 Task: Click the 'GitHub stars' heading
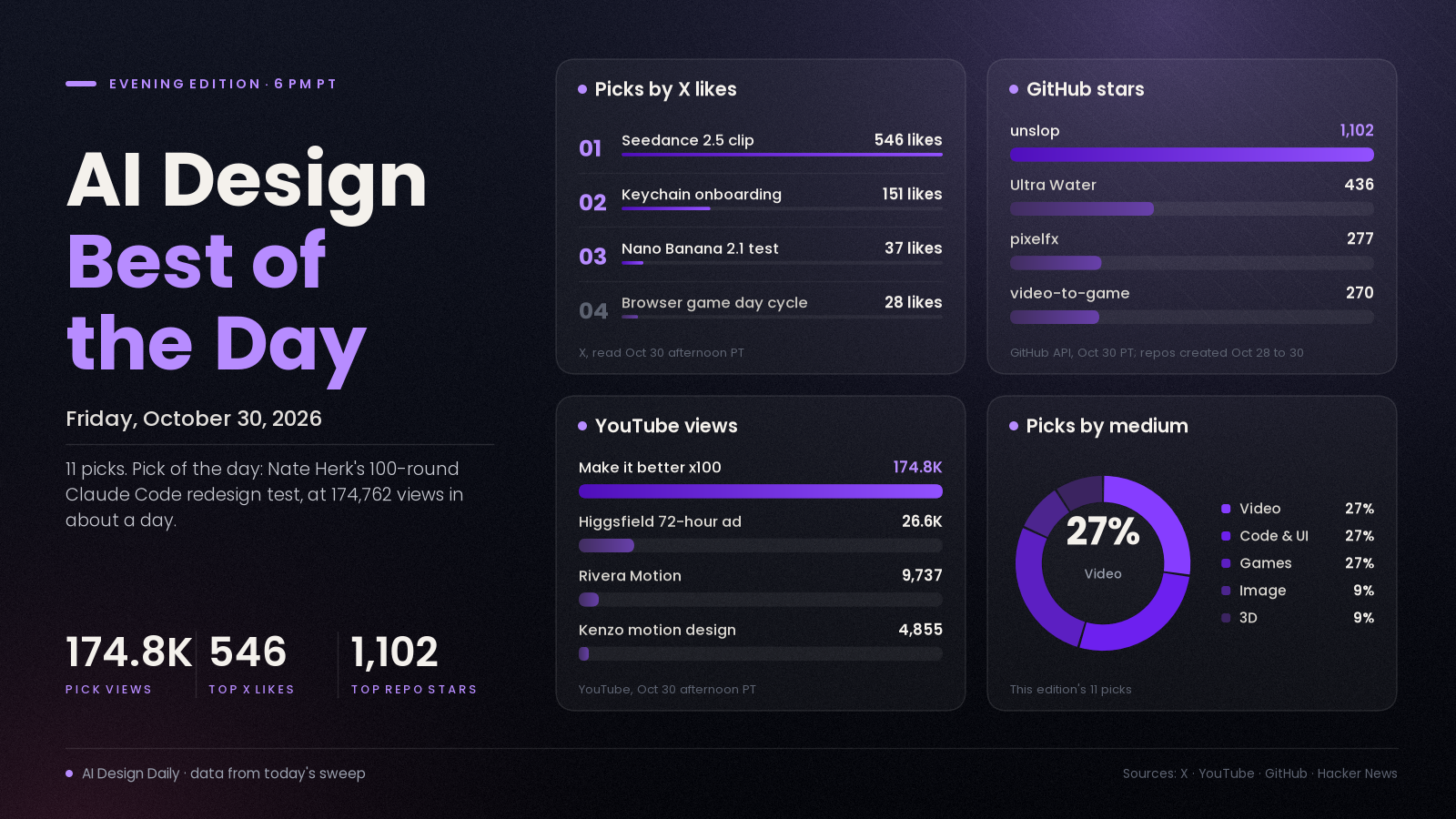1086,89
